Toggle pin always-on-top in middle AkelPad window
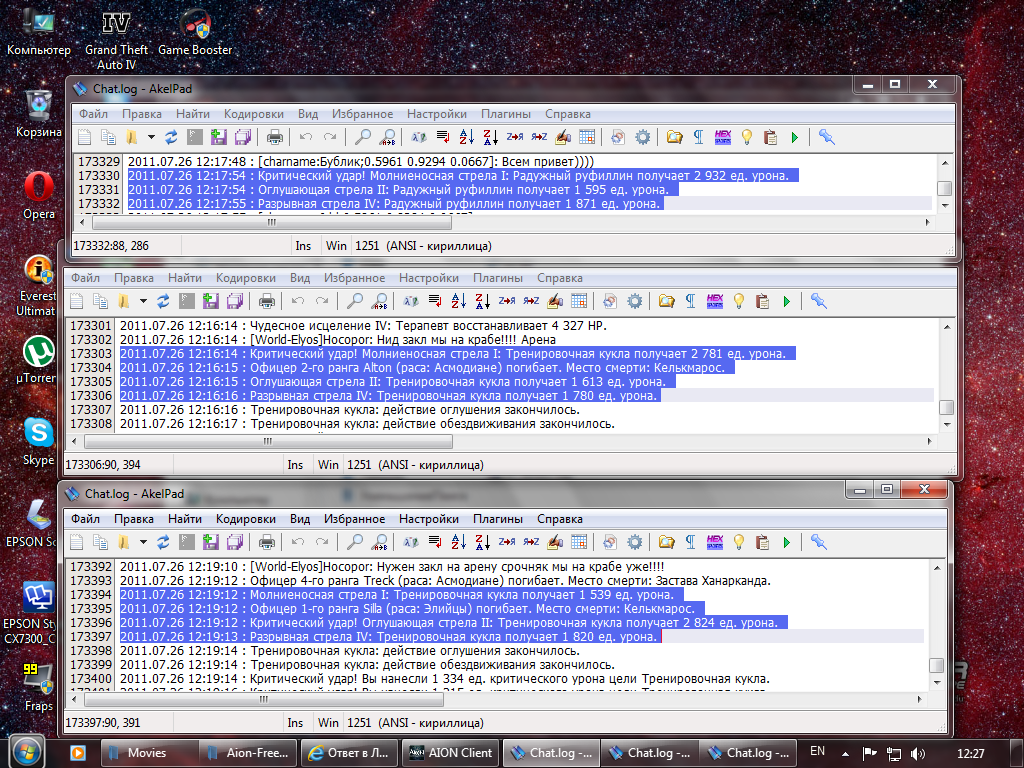The width and height of the screenshot is (1024, 768). (x=818, y=301)
